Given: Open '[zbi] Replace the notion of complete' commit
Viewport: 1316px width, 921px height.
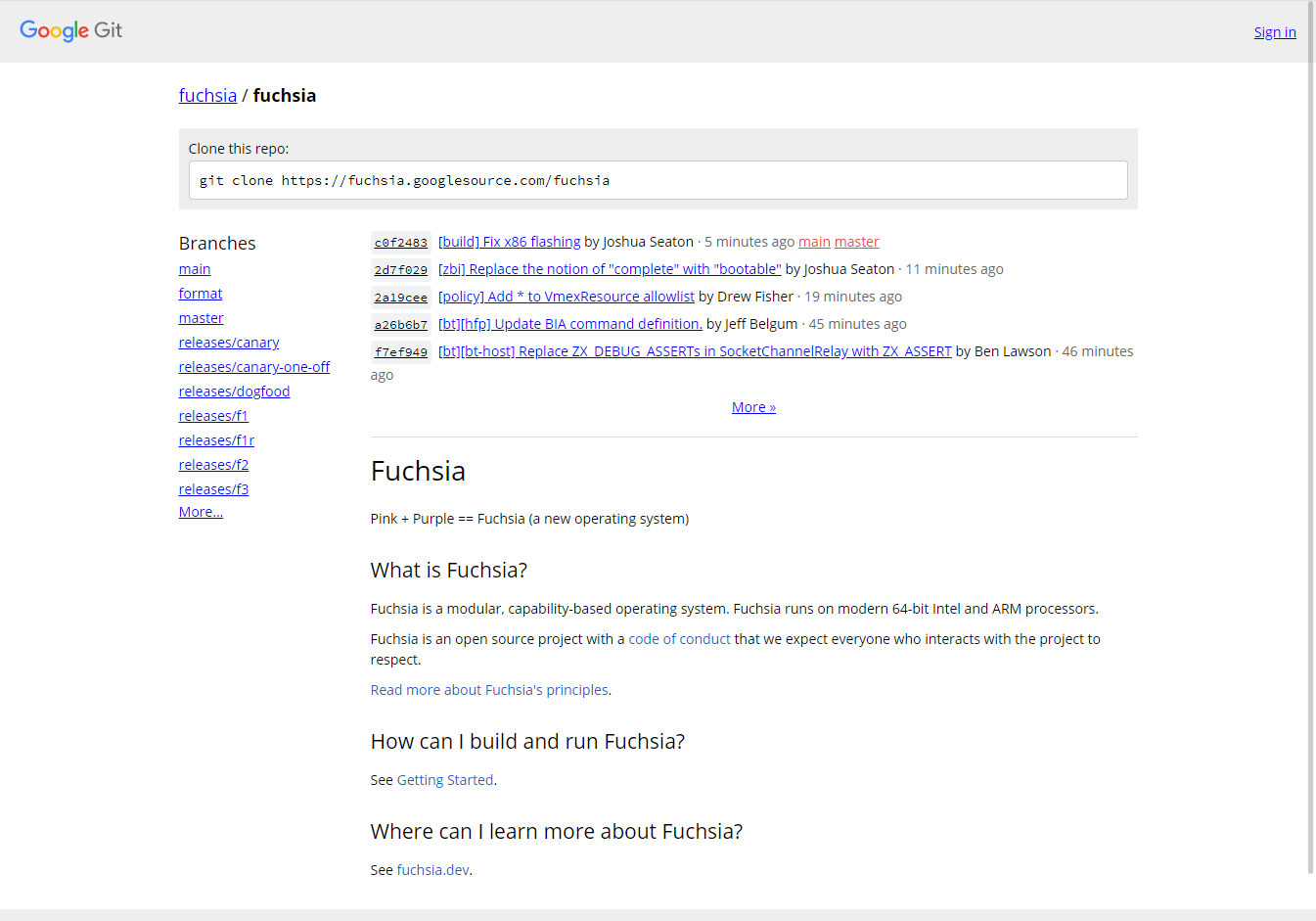Looking at the screenshot, I should point(610,269).
